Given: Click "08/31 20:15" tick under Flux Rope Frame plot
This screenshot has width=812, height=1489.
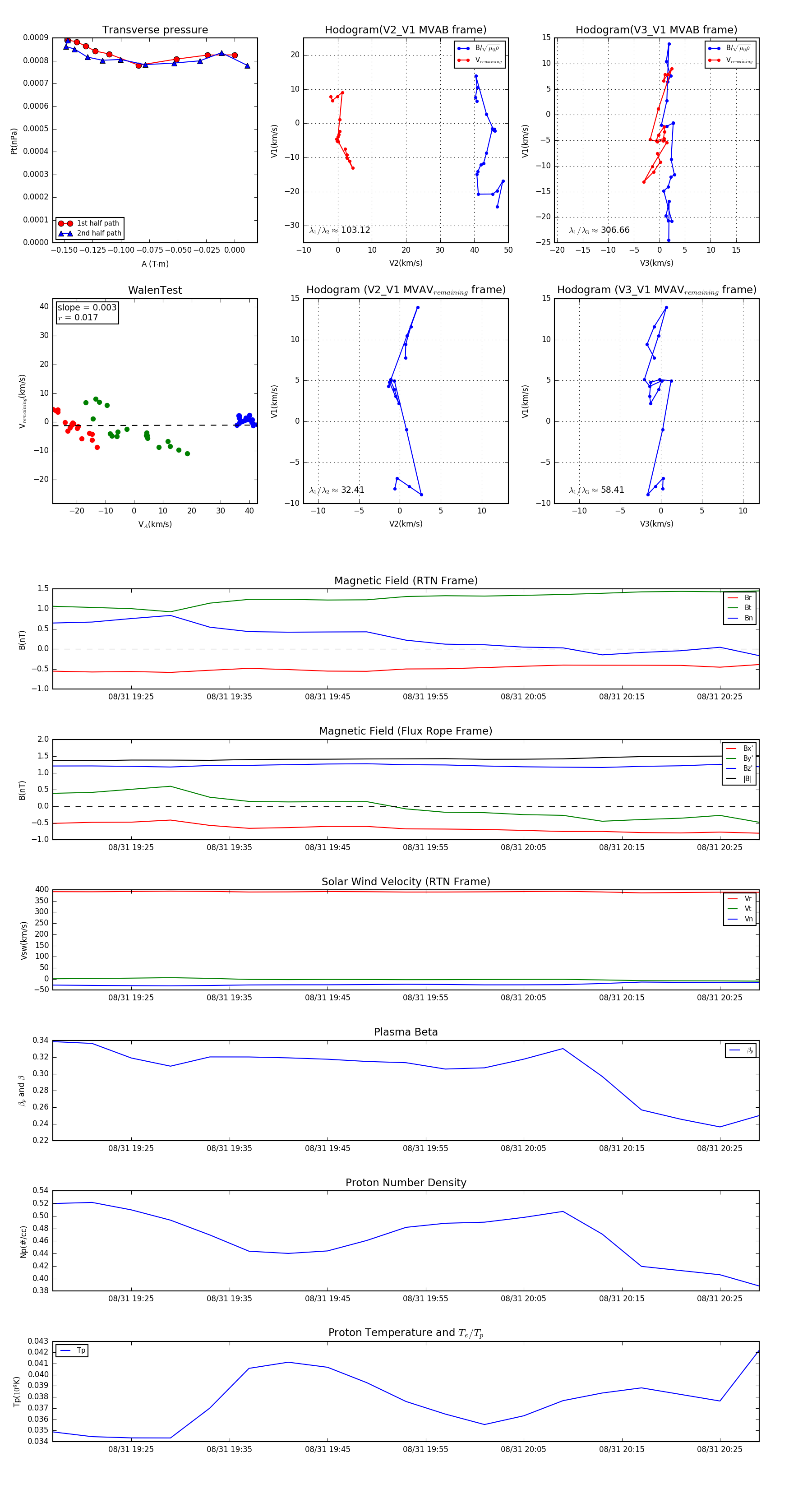Looking at the screenshot, I should (x=622, y=847).
